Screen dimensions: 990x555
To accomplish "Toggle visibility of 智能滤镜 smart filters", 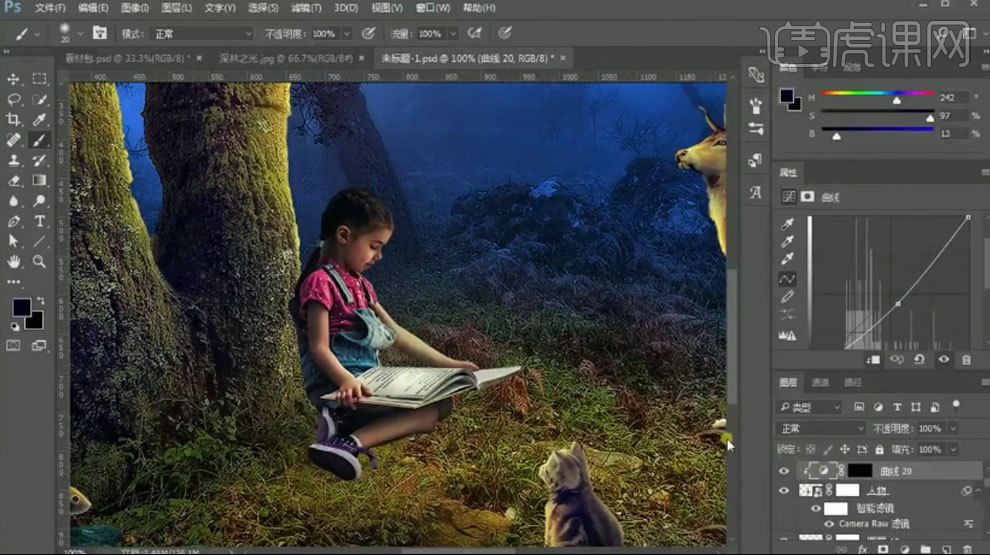I will [816, 508].
